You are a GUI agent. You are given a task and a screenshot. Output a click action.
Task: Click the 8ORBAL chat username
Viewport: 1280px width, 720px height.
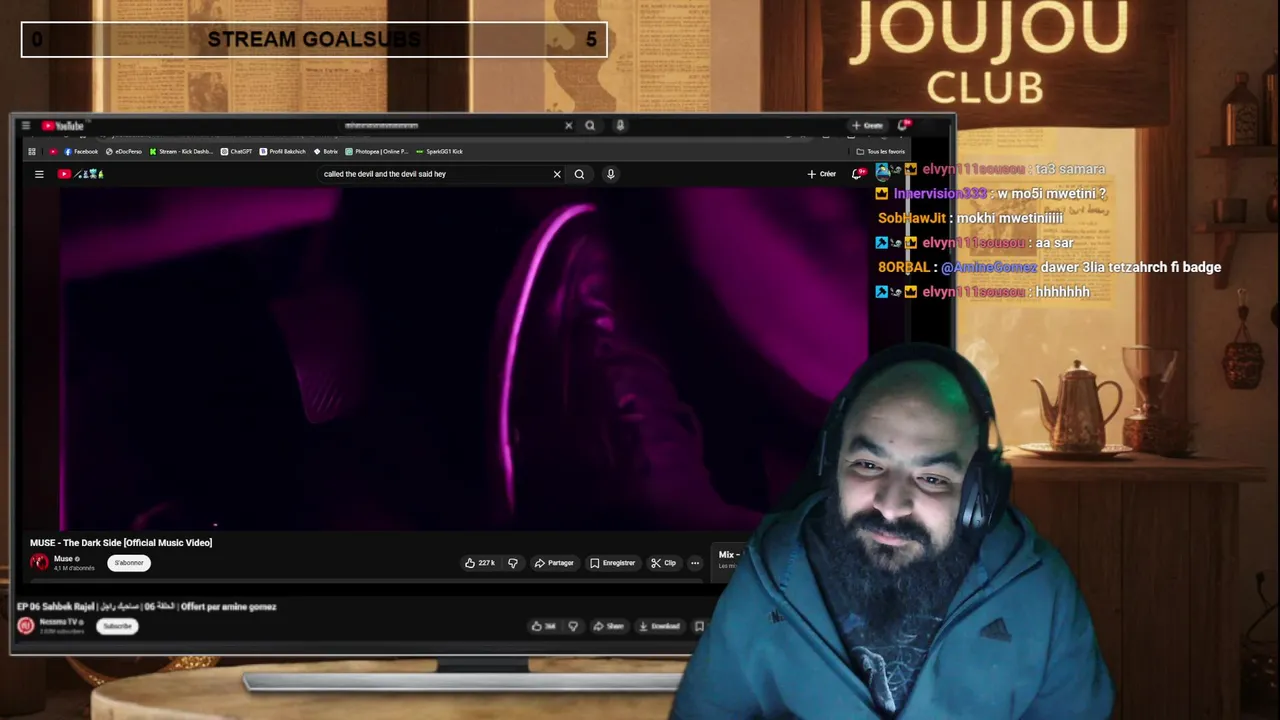(x=904, y=267)
